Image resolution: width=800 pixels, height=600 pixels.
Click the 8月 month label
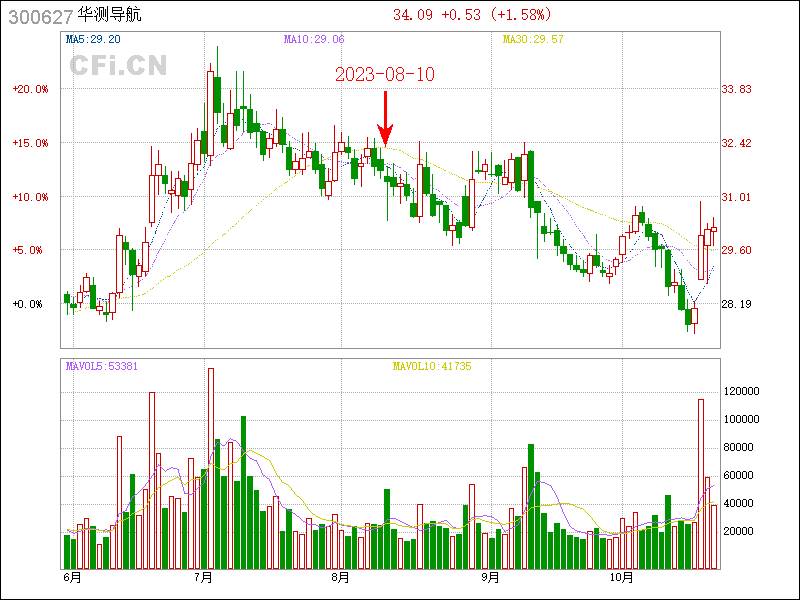click(340, 578)
